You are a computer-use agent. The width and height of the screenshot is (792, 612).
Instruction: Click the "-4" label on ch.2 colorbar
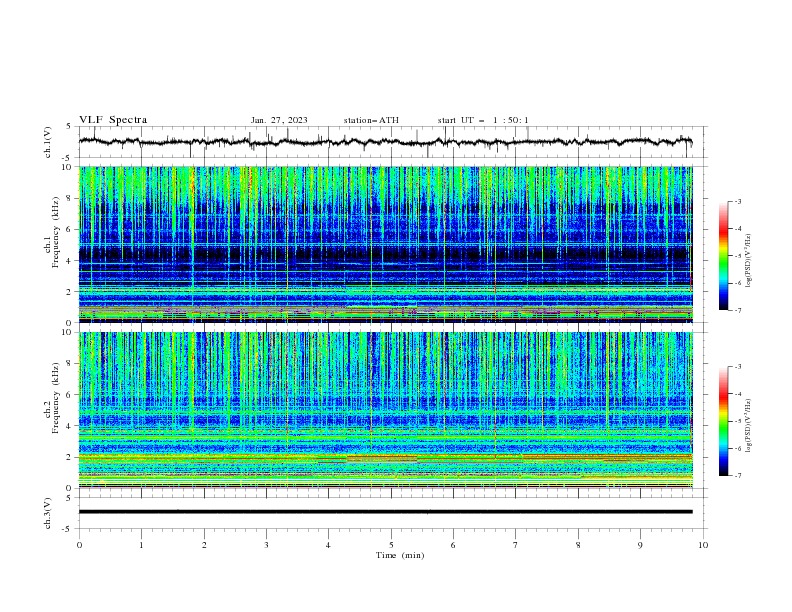coord(738,394)
